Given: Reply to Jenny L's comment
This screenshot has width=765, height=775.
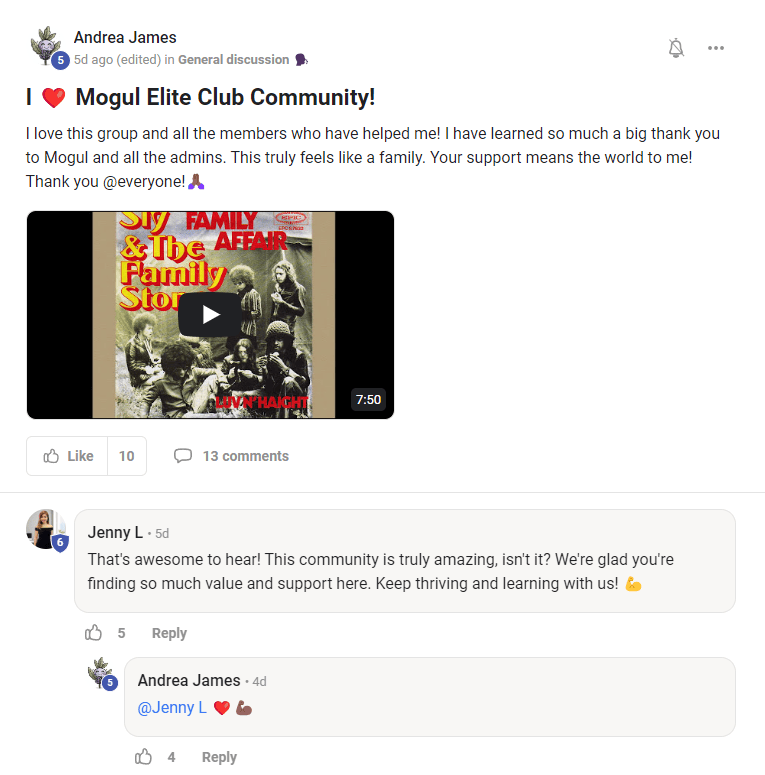Looking at the screenshot, I should click(x=169, y=633).
